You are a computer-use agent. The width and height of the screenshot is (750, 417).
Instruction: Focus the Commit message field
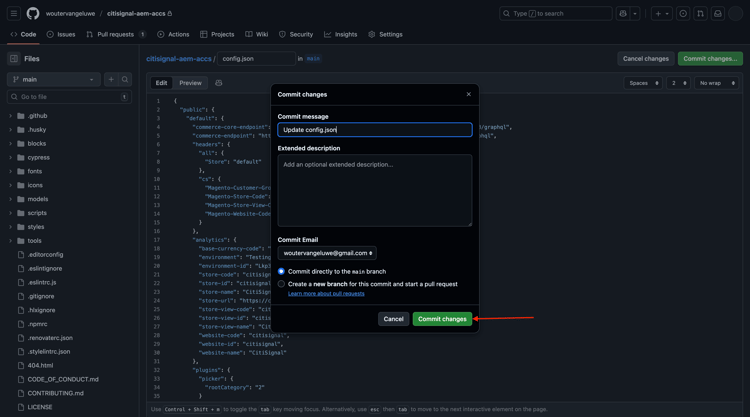[x=375, y=130]
